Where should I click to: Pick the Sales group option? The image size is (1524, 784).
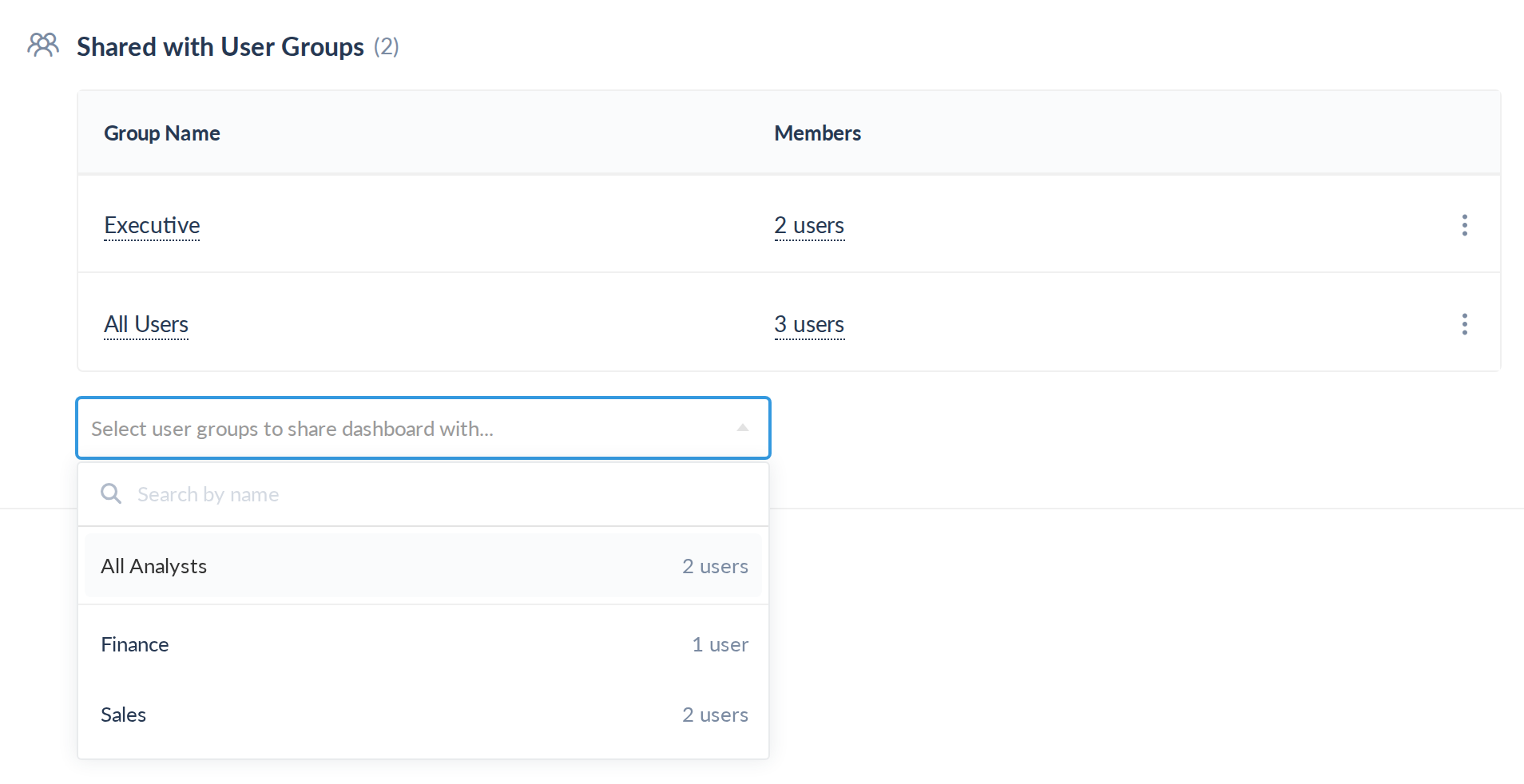423,715
